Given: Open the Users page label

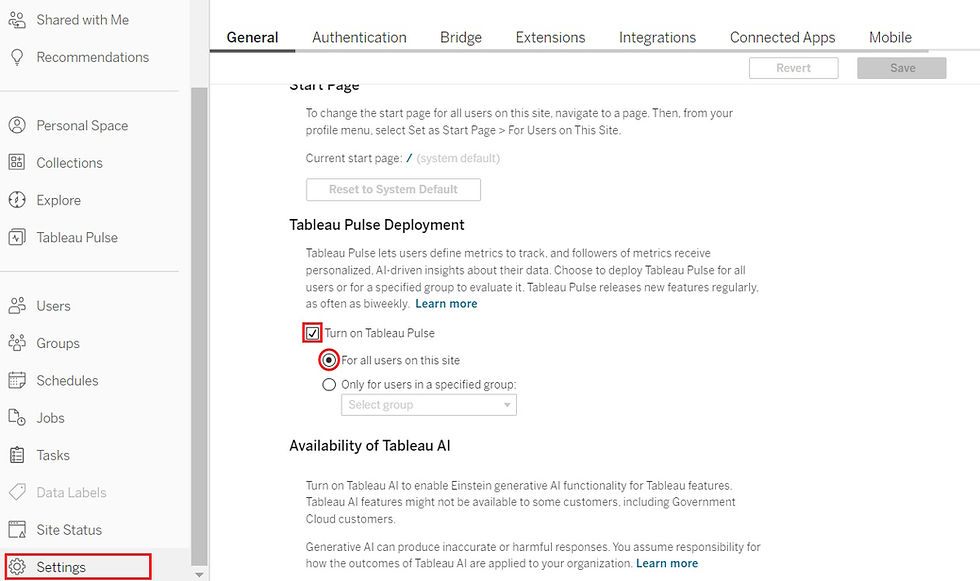Looking at the screenshot, I should pos(53,306).
